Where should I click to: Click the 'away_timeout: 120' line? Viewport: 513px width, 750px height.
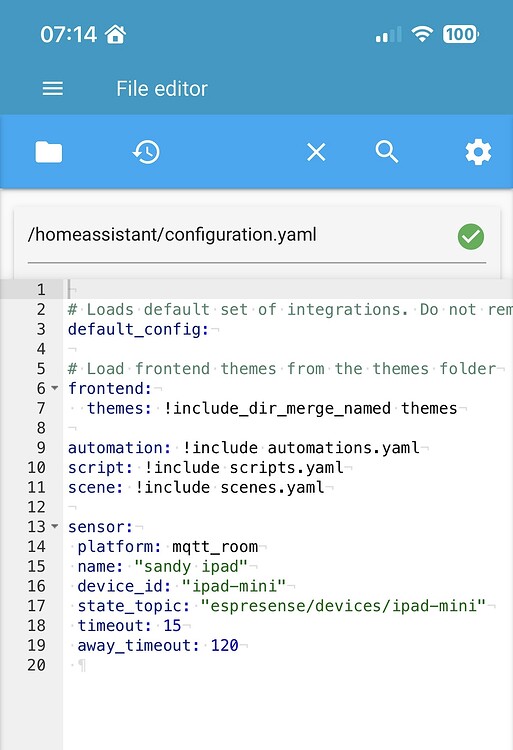point(158,645)
